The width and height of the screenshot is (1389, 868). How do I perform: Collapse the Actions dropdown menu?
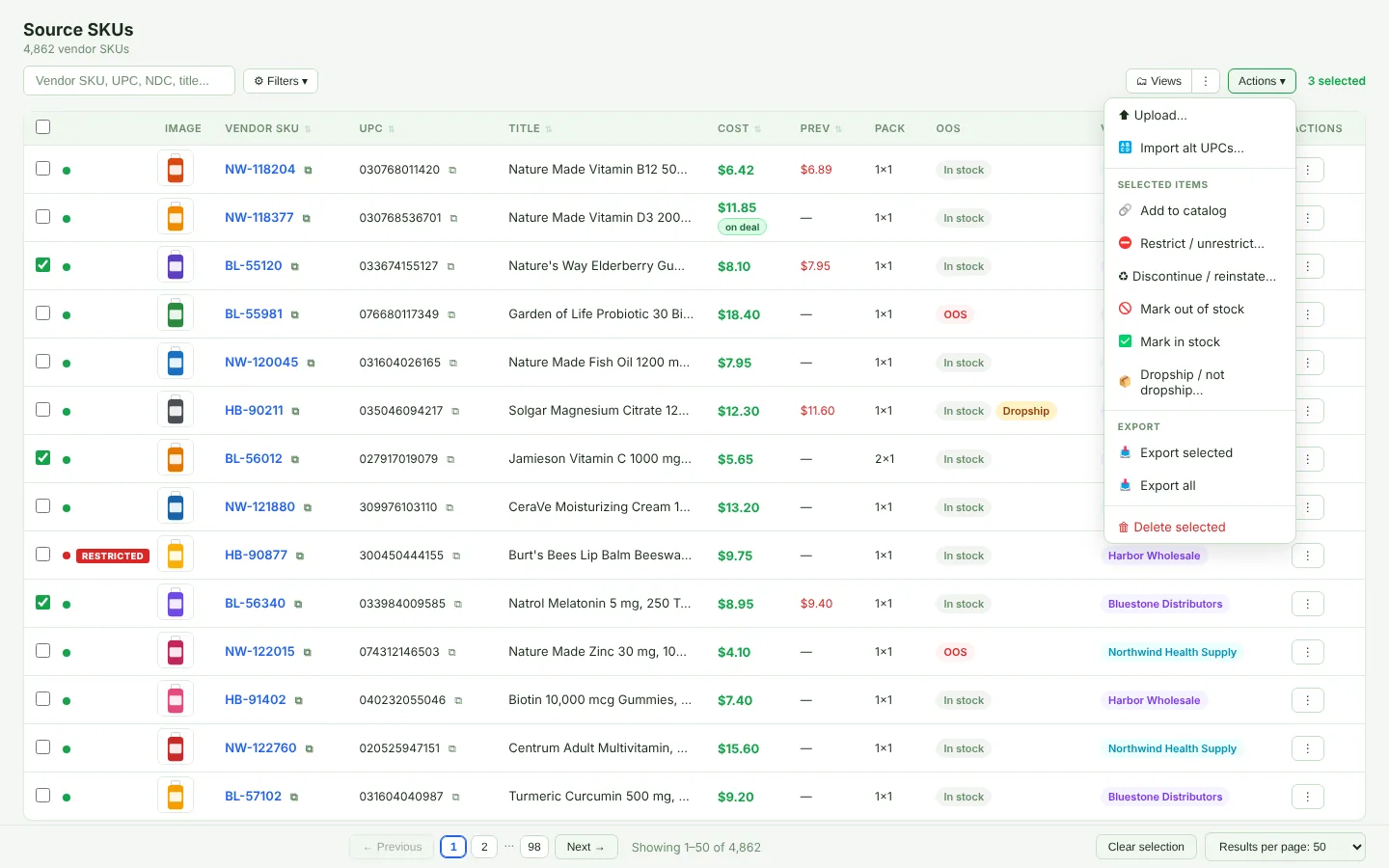(x=1262, y=81)
